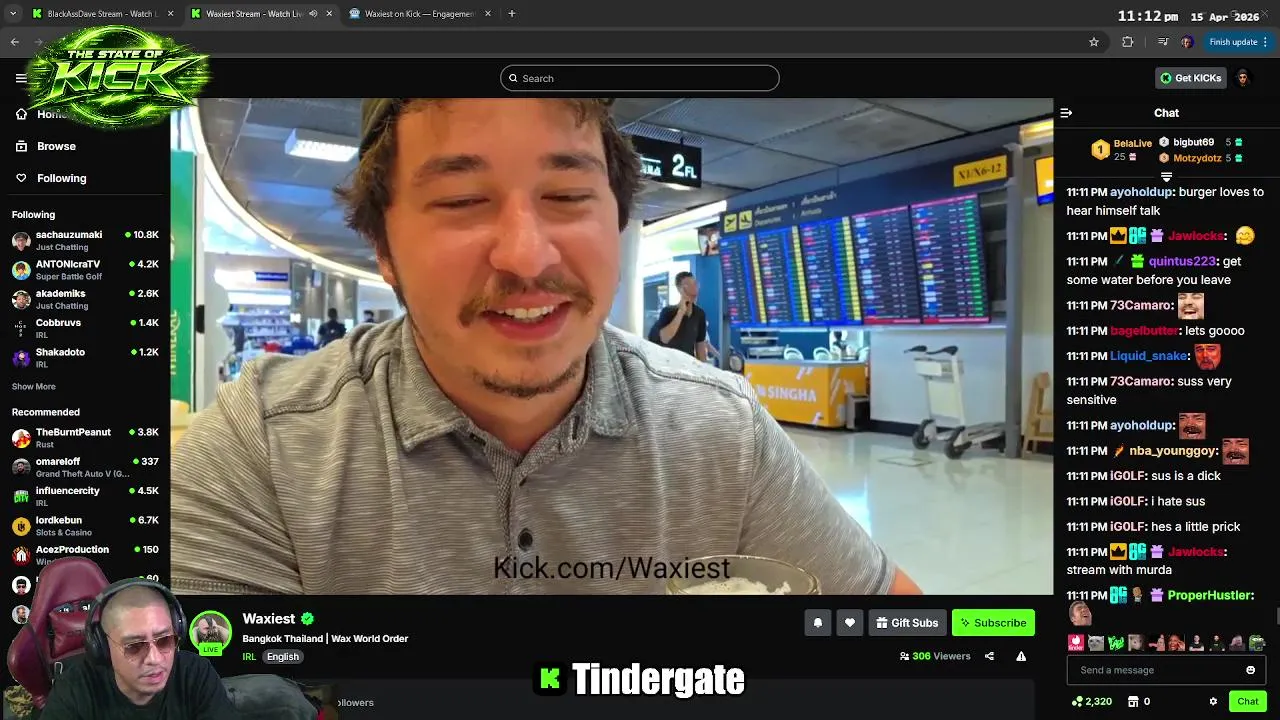Open BelaLive top gifter entry
1280x720 pixels.
[x=1122, y=150]
